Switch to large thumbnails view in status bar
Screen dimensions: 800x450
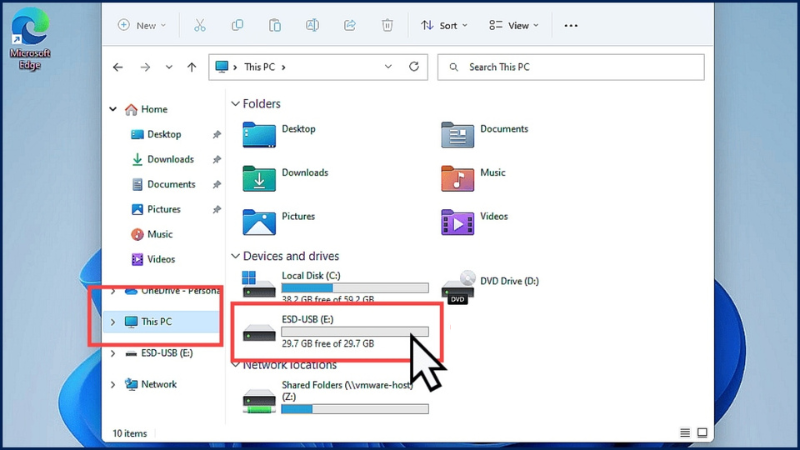pos(702,433)
